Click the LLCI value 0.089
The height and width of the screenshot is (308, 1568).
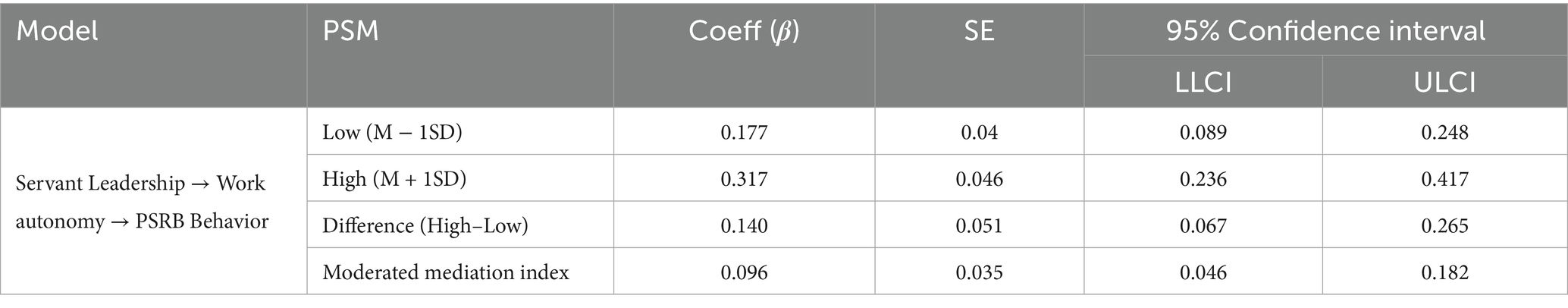1203,132
